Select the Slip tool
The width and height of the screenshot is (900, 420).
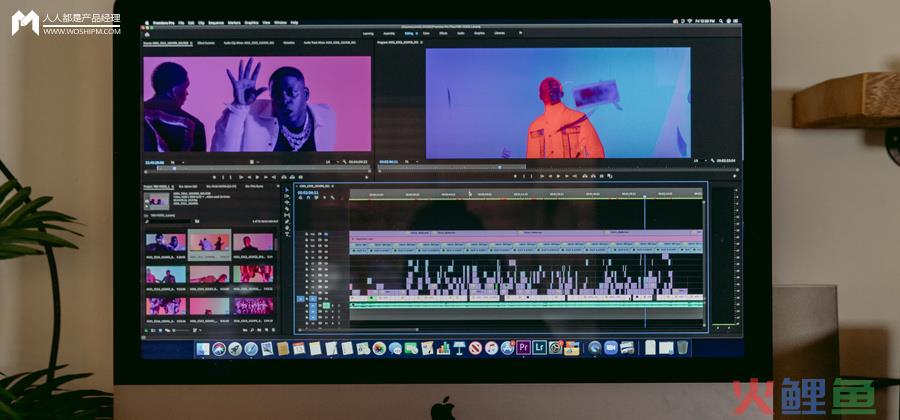click(x=287, y=215)
